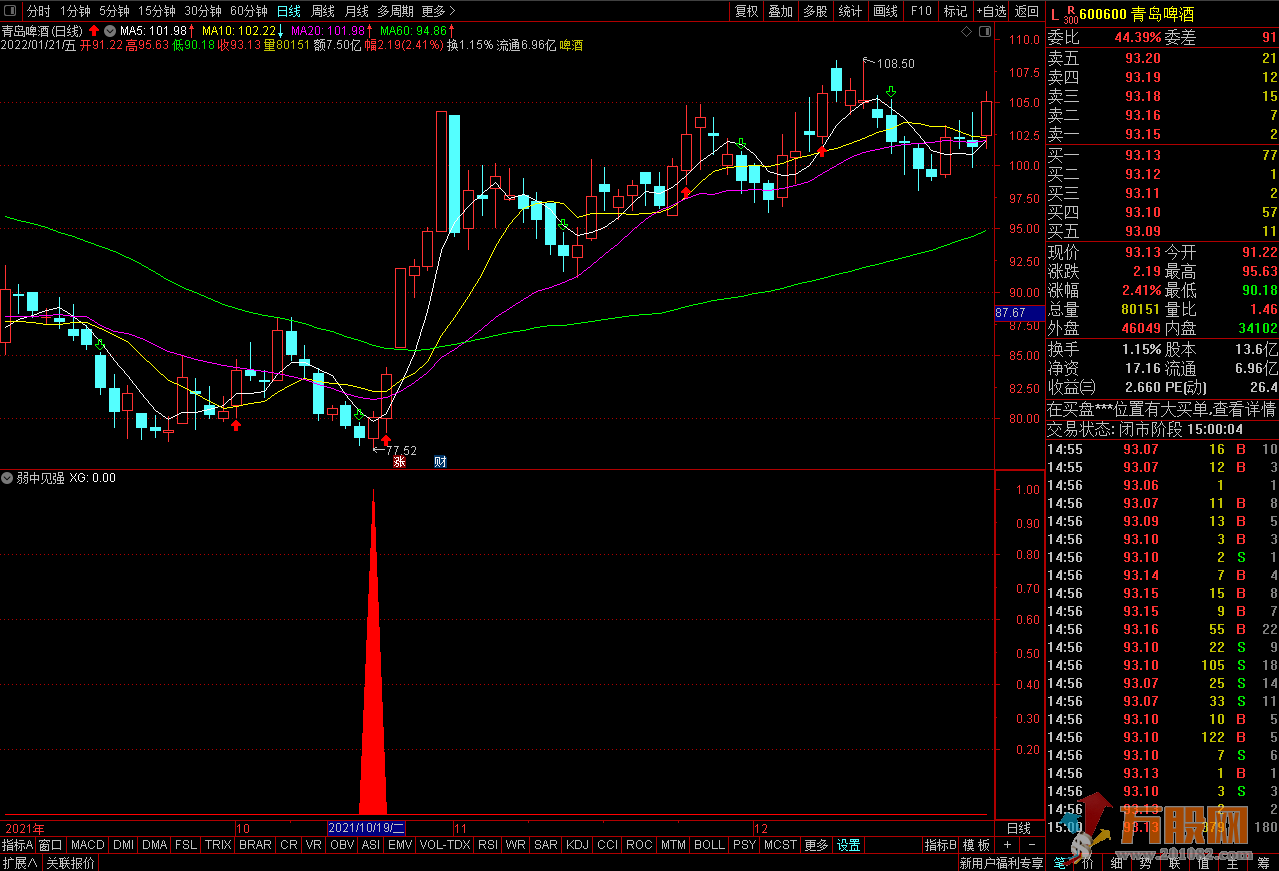This screenshot has height=871, width=1279.
Task: Switch indicator to FSL
Action: [186, 845]
